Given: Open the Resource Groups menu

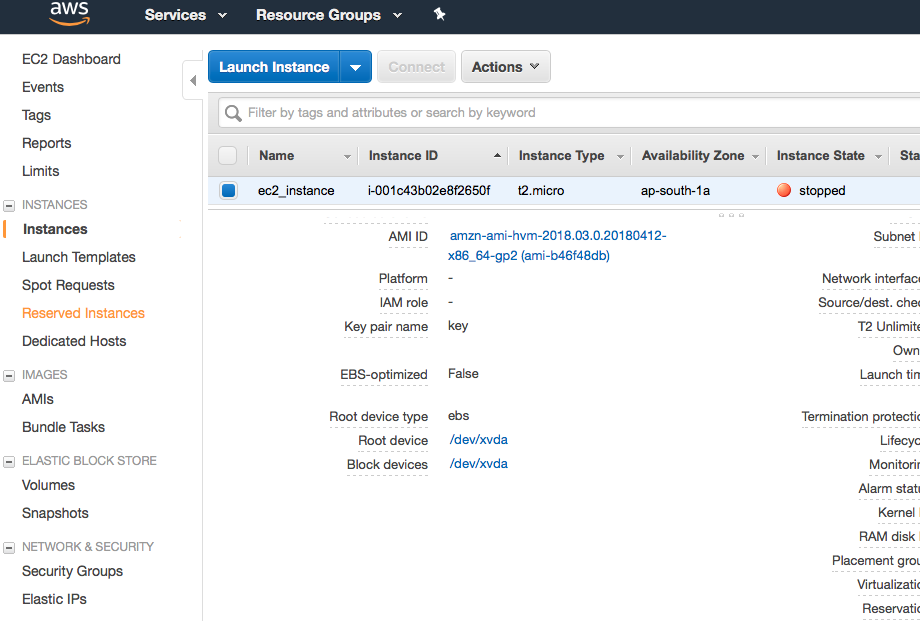Looking at the screenshot, I should 329,15.
